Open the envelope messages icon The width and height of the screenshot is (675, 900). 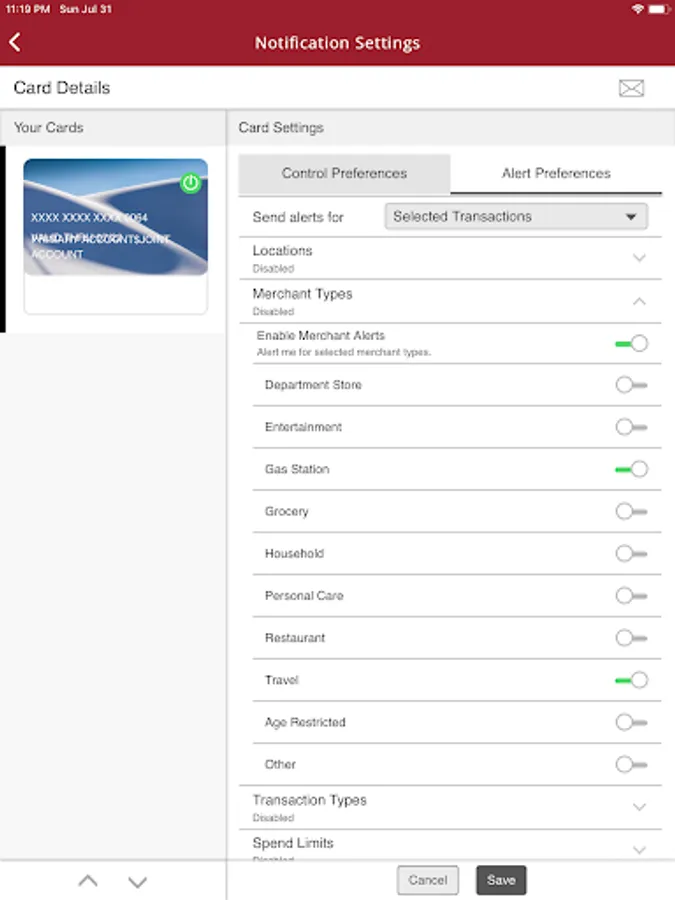(x=631, y=88)
